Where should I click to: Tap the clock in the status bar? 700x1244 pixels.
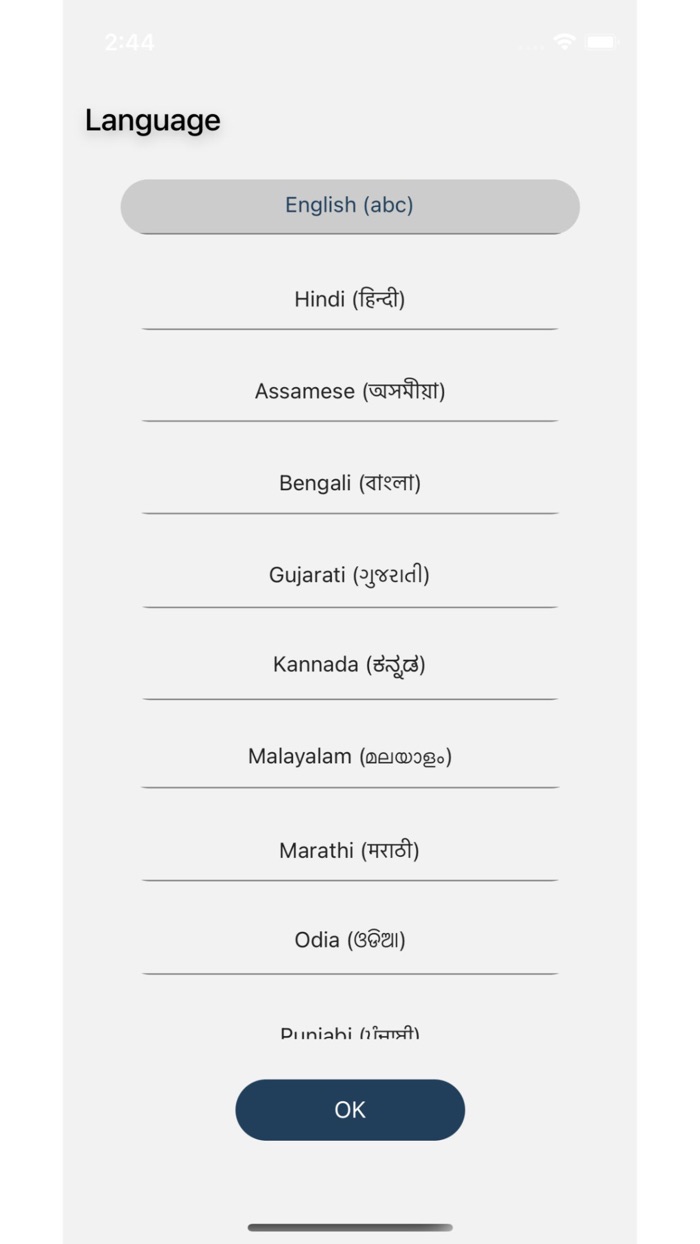129,42
